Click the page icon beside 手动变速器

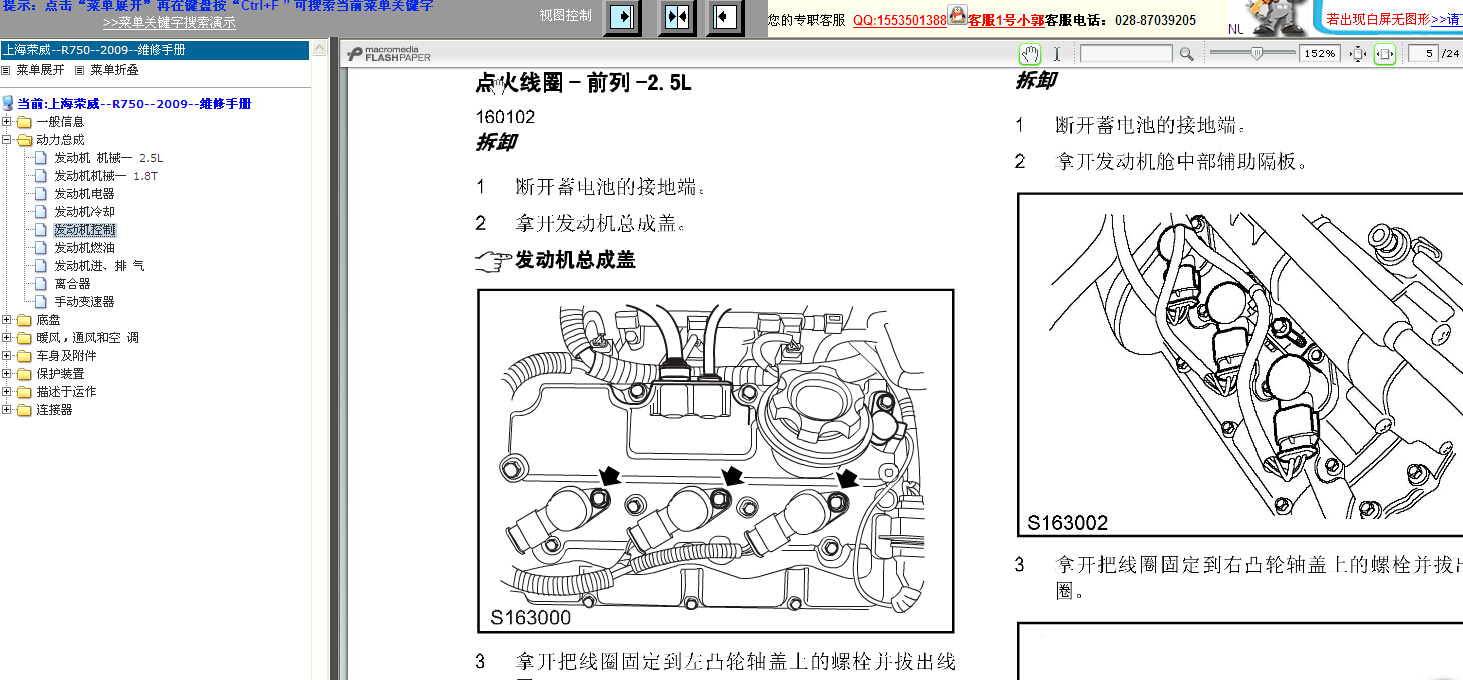tap(41, 301)
